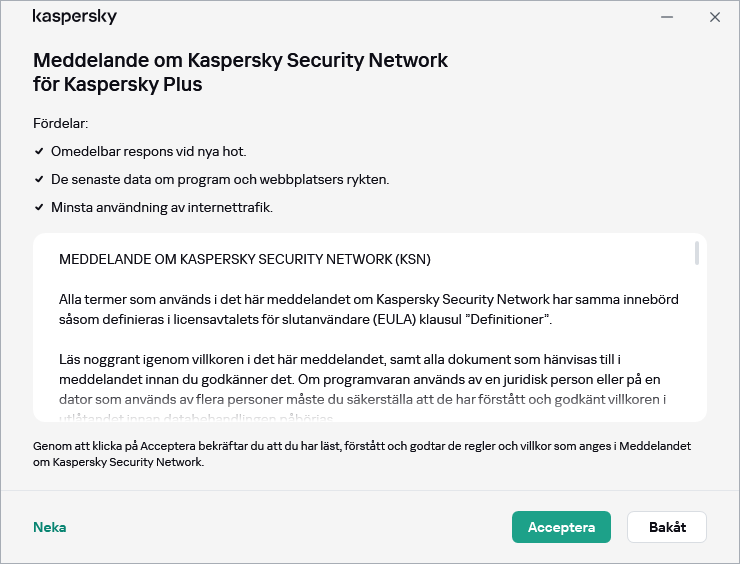Minimize the Kaspersky installer window
Screen dimensions: 740x564
[667, 17]
